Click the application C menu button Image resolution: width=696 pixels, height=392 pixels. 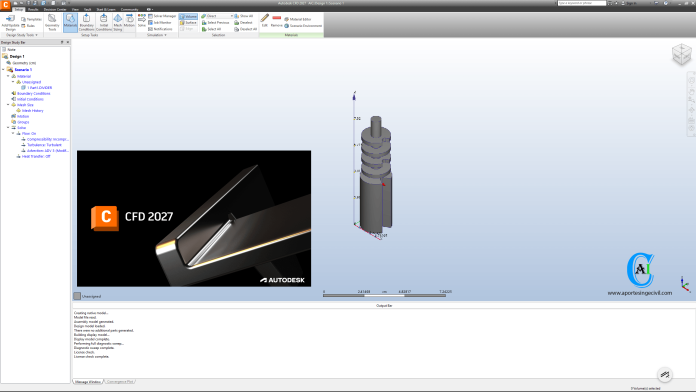click(x=6, y=4)
